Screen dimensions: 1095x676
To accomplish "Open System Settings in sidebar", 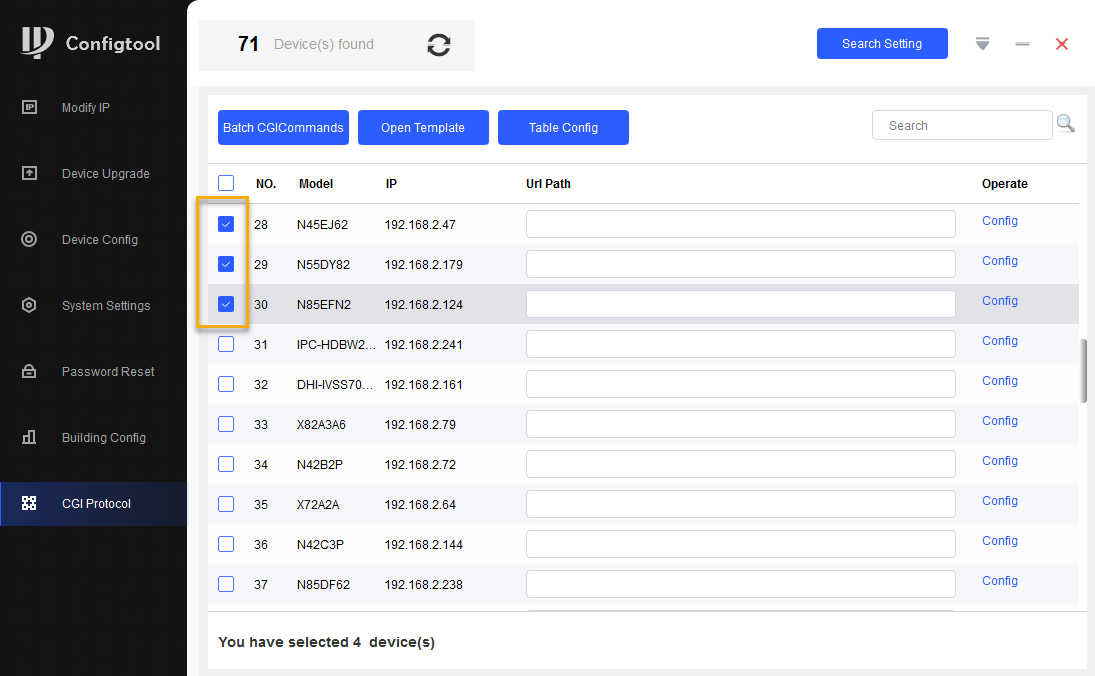I will click(x=106, y=306).
